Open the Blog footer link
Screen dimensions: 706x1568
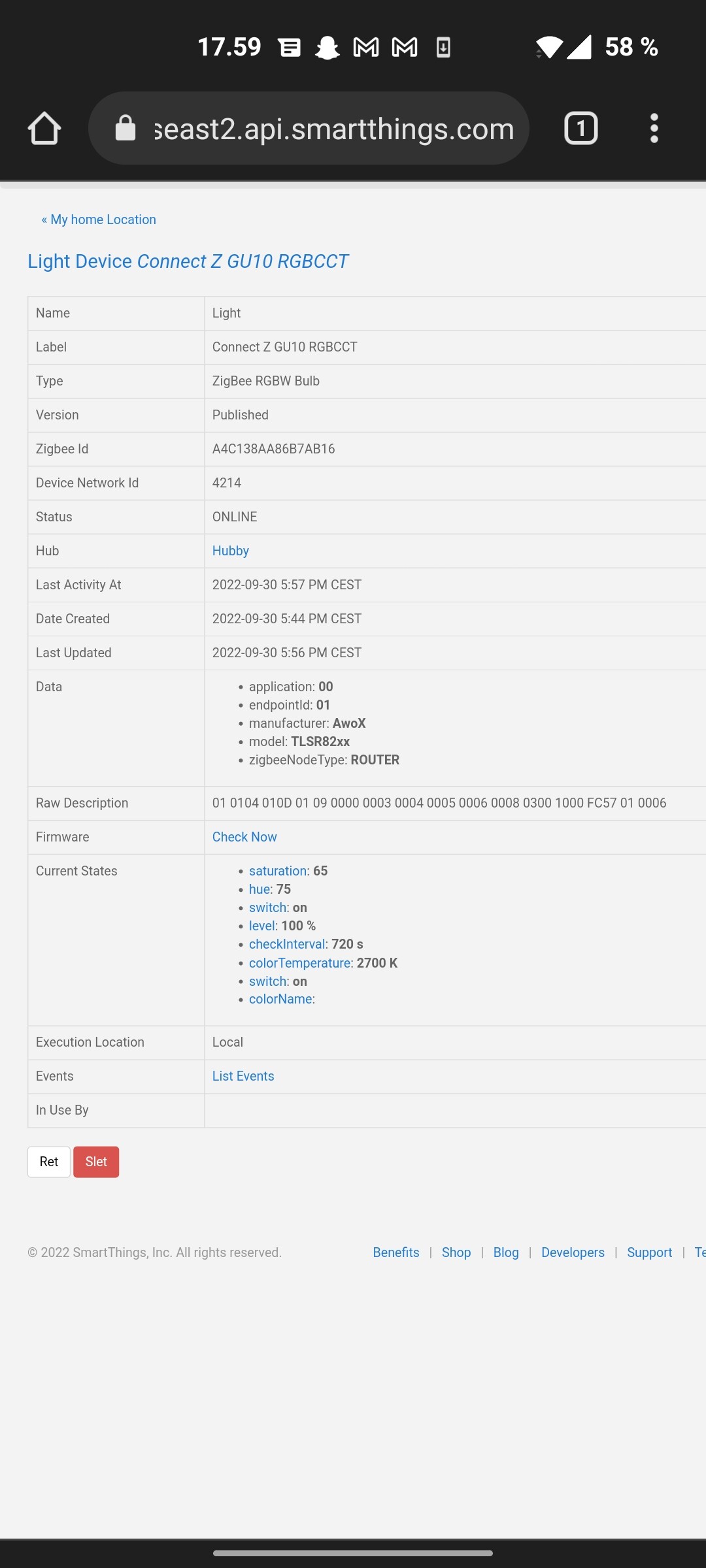point(506,1252)
